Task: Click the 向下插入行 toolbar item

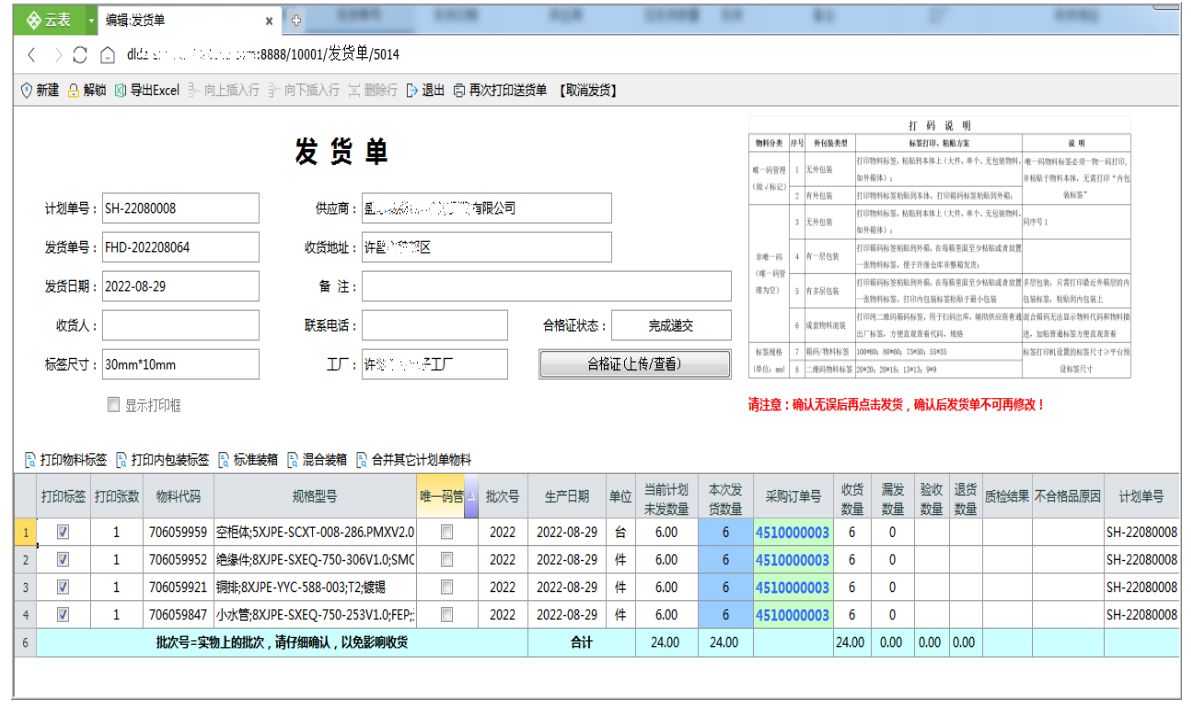Action: [x=304, y=90]
